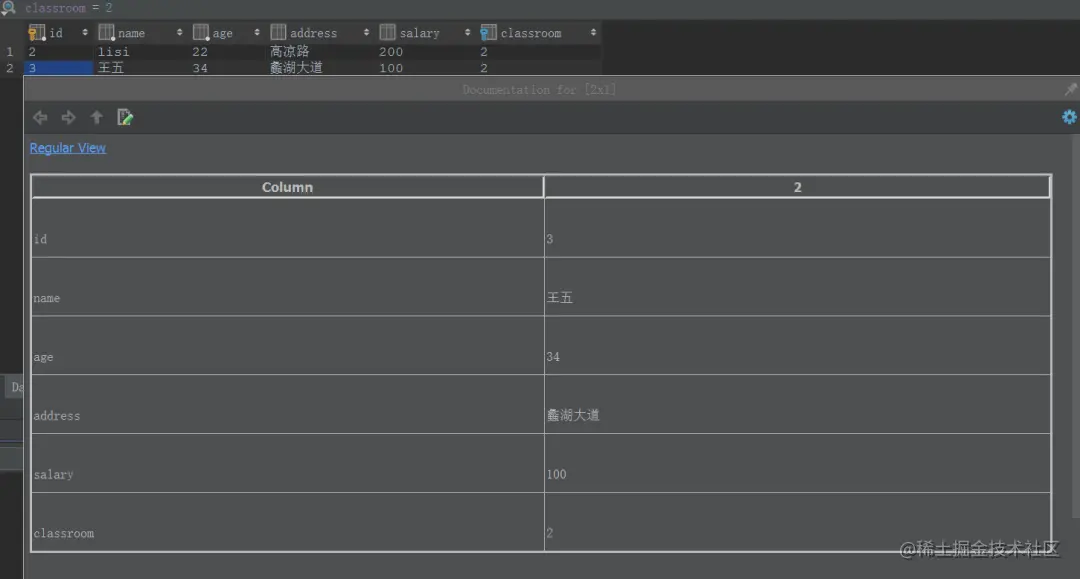Select row number 2 in the grid gutter
1080x579 pixels.
(10, 68)
